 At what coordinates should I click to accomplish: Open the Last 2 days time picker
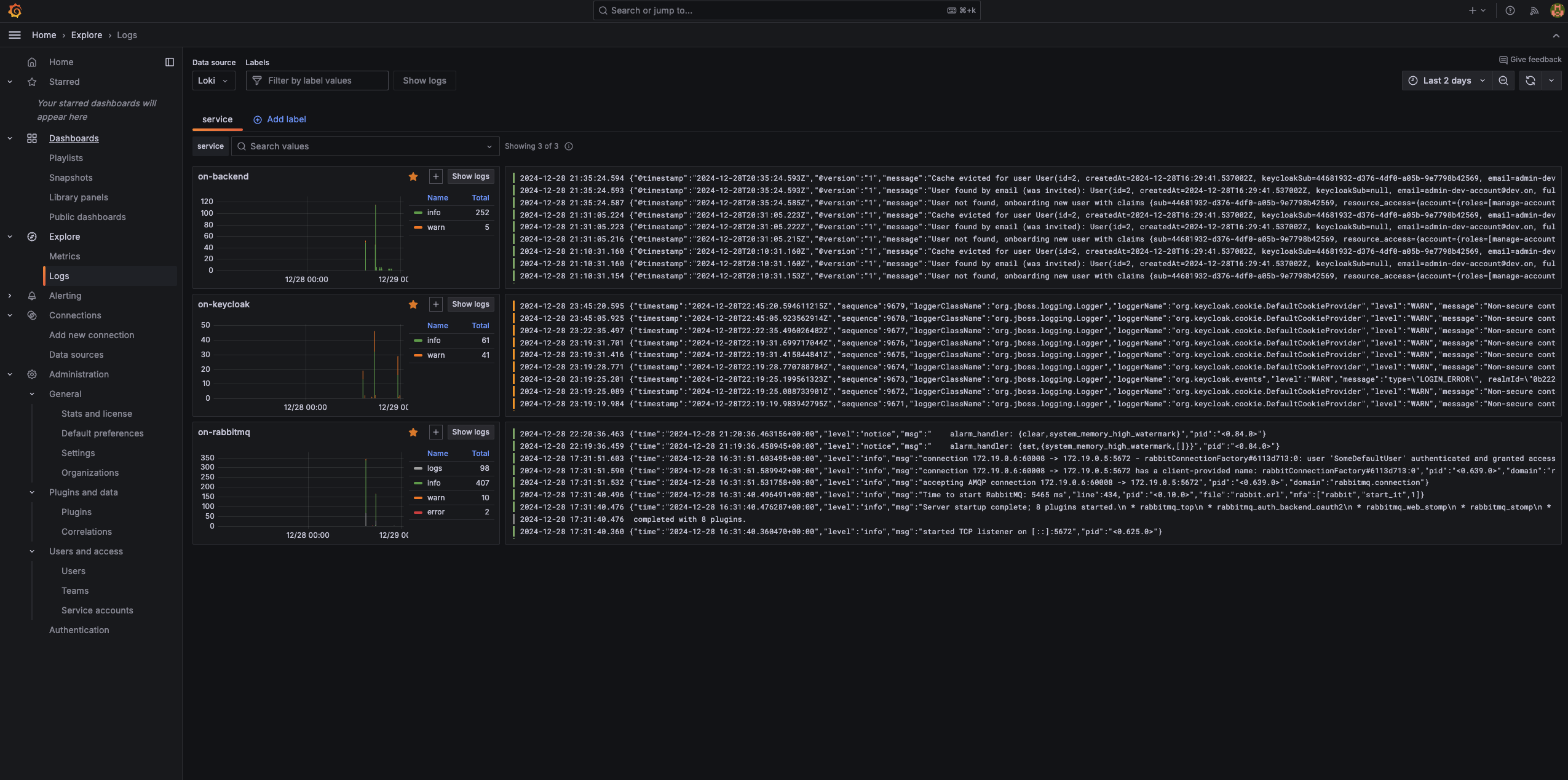(x=1447, y=81)
